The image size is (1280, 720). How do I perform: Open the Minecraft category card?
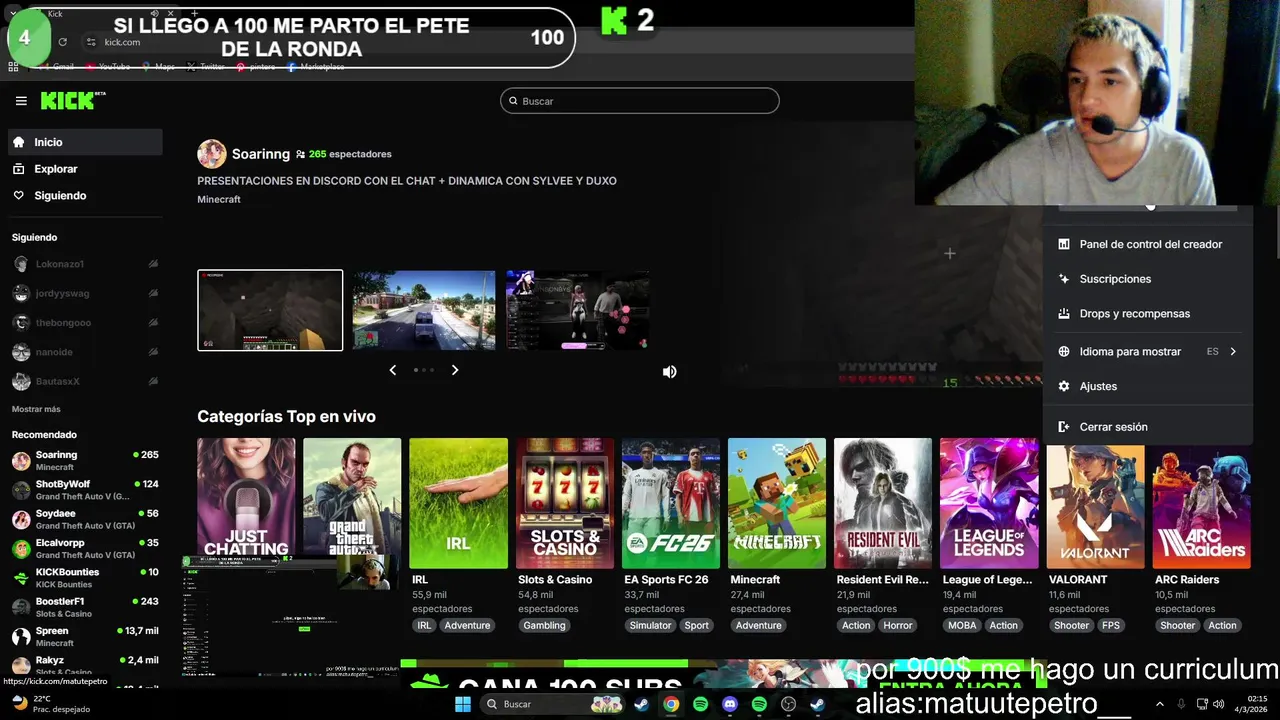777,503
